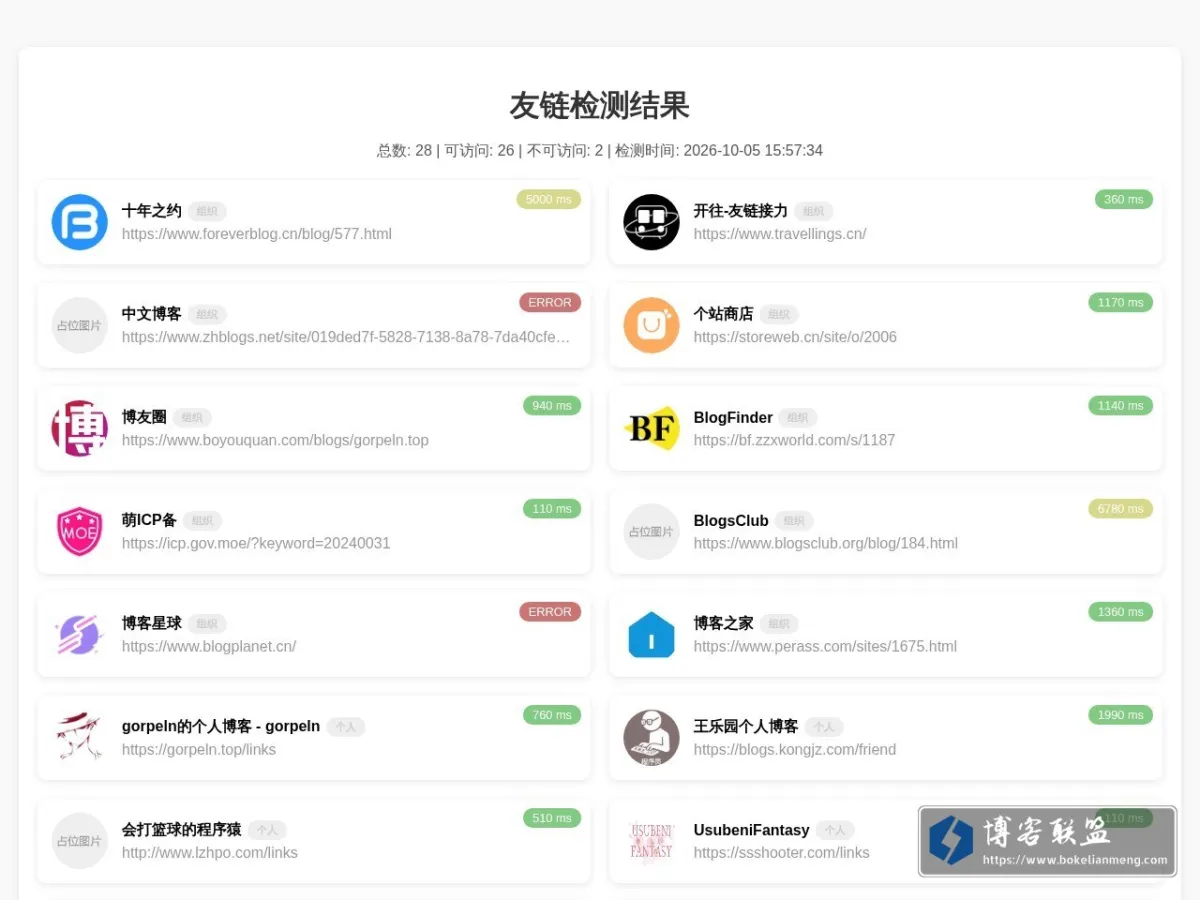The height and width of the screenshot is (900, 1200).
Task: Open the foreverblog.cn/blog/577.html link
Action: pyautogui.click(x=257, y=234)
